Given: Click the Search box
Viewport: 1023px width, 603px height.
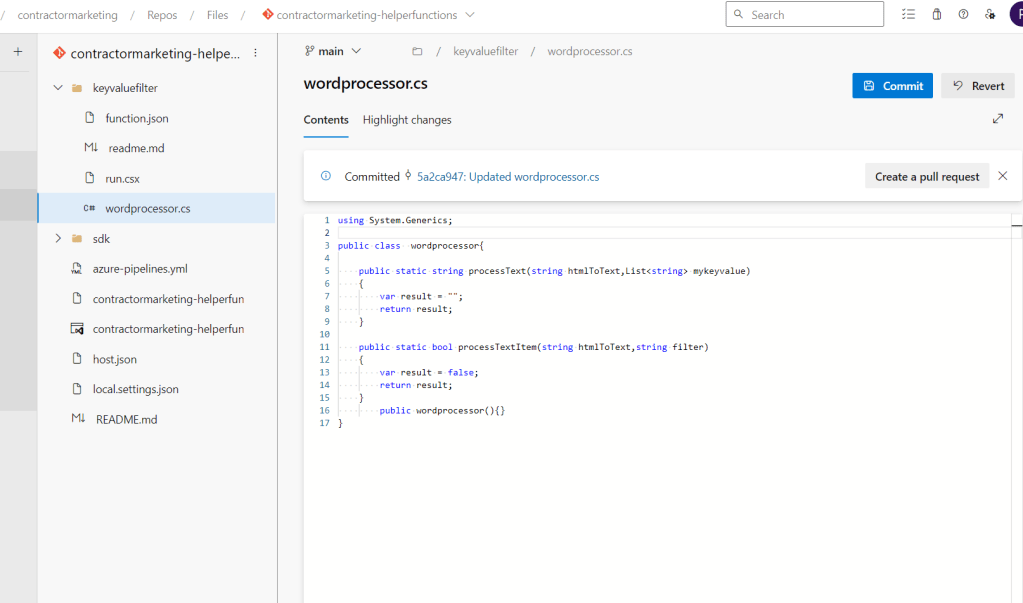Looking at the screenshot, I should [804, 14].
